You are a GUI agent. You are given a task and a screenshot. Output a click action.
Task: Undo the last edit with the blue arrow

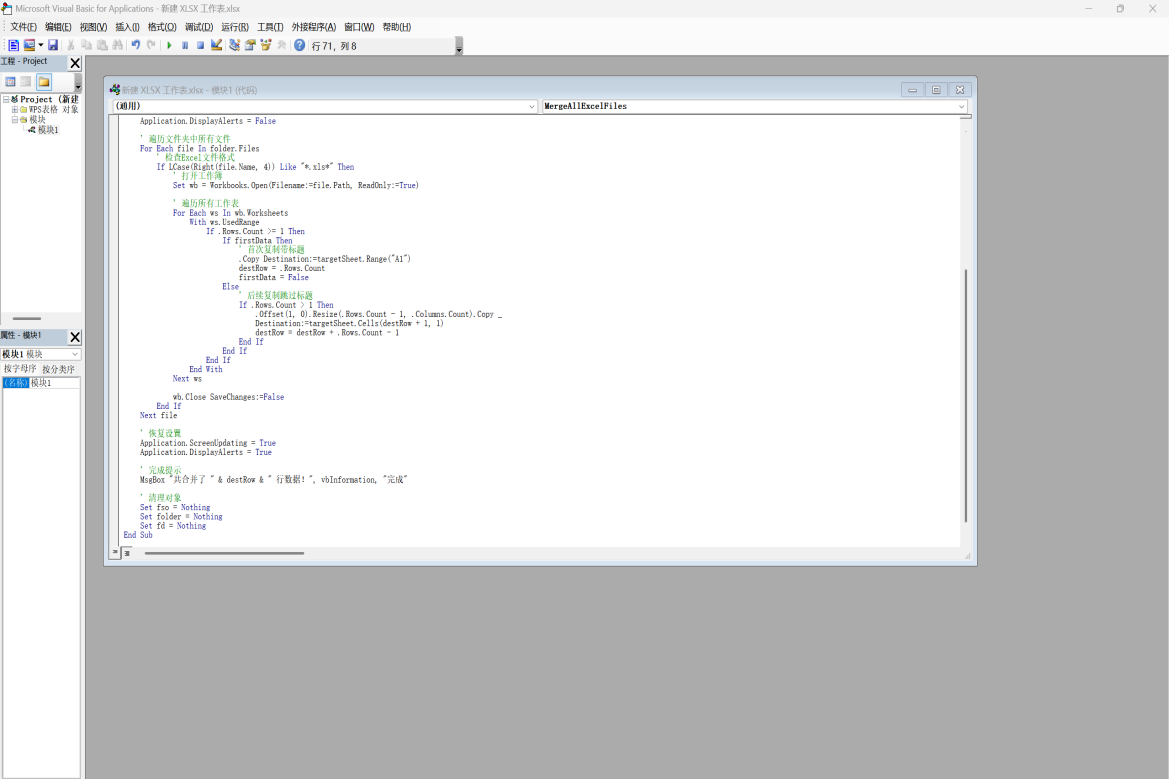pyautogui.click(x=136, y=45)
